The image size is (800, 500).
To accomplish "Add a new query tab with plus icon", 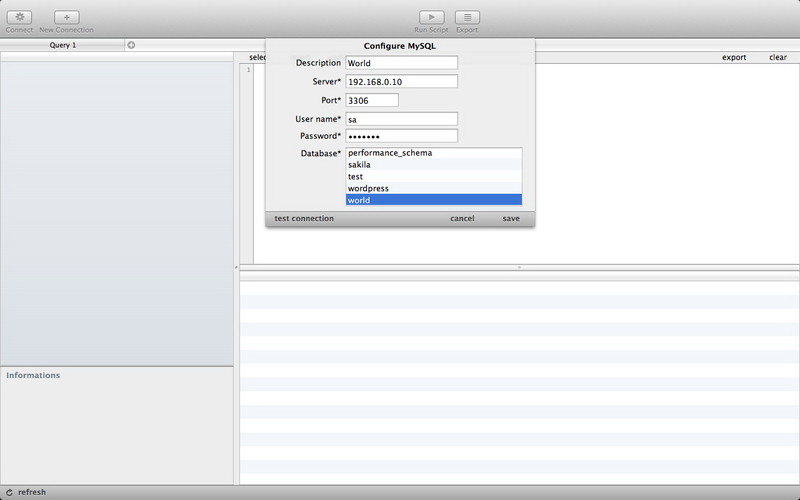I will click(131, 45).
